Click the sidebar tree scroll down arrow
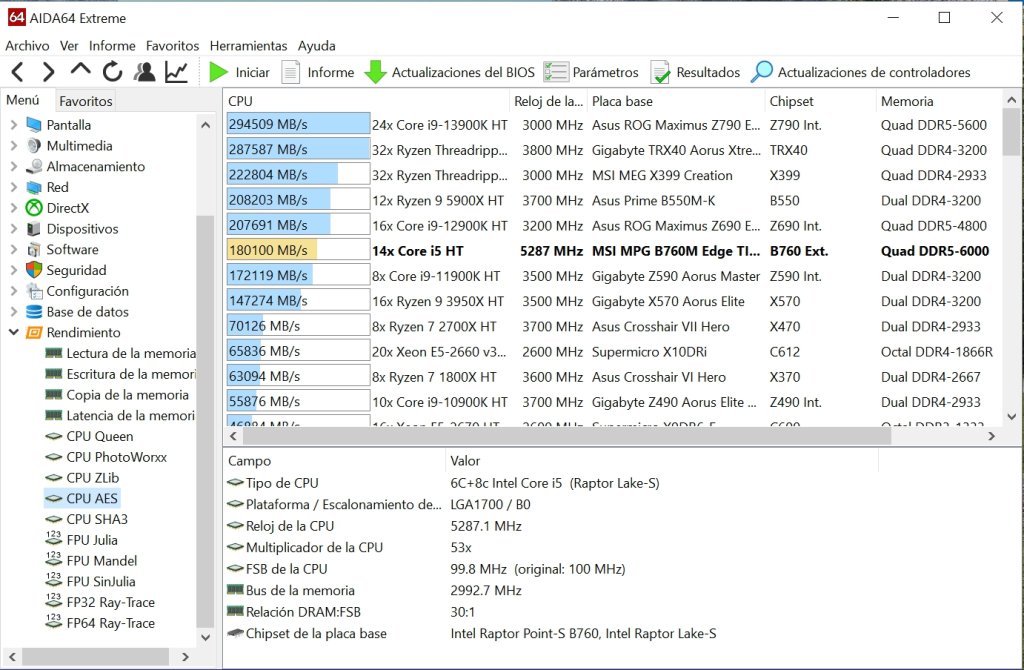Screen dimensions: 1024x670 pyautogui.click(x=205, y=637)
